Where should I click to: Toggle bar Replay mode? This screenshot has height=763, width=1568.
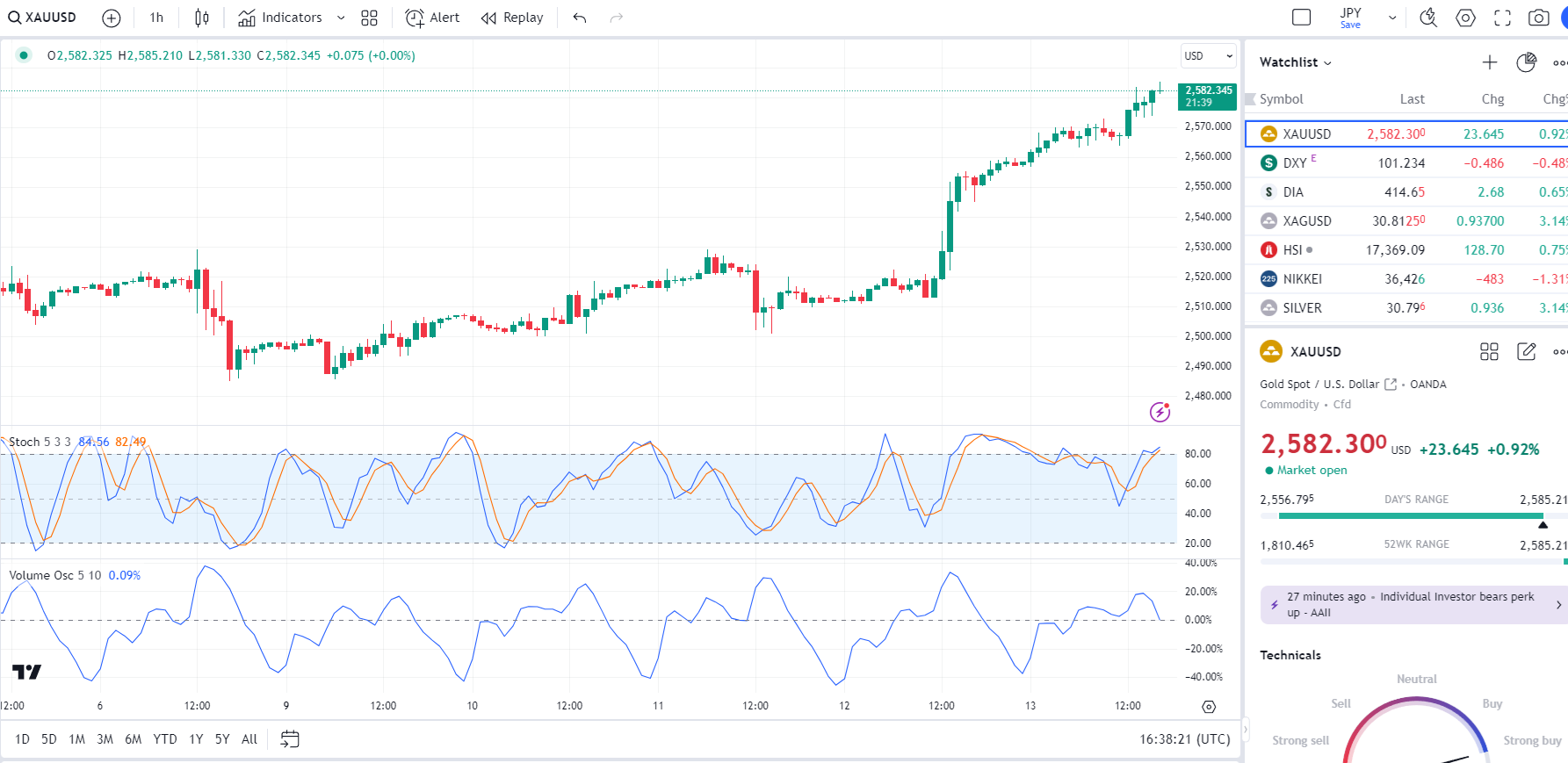512,18
